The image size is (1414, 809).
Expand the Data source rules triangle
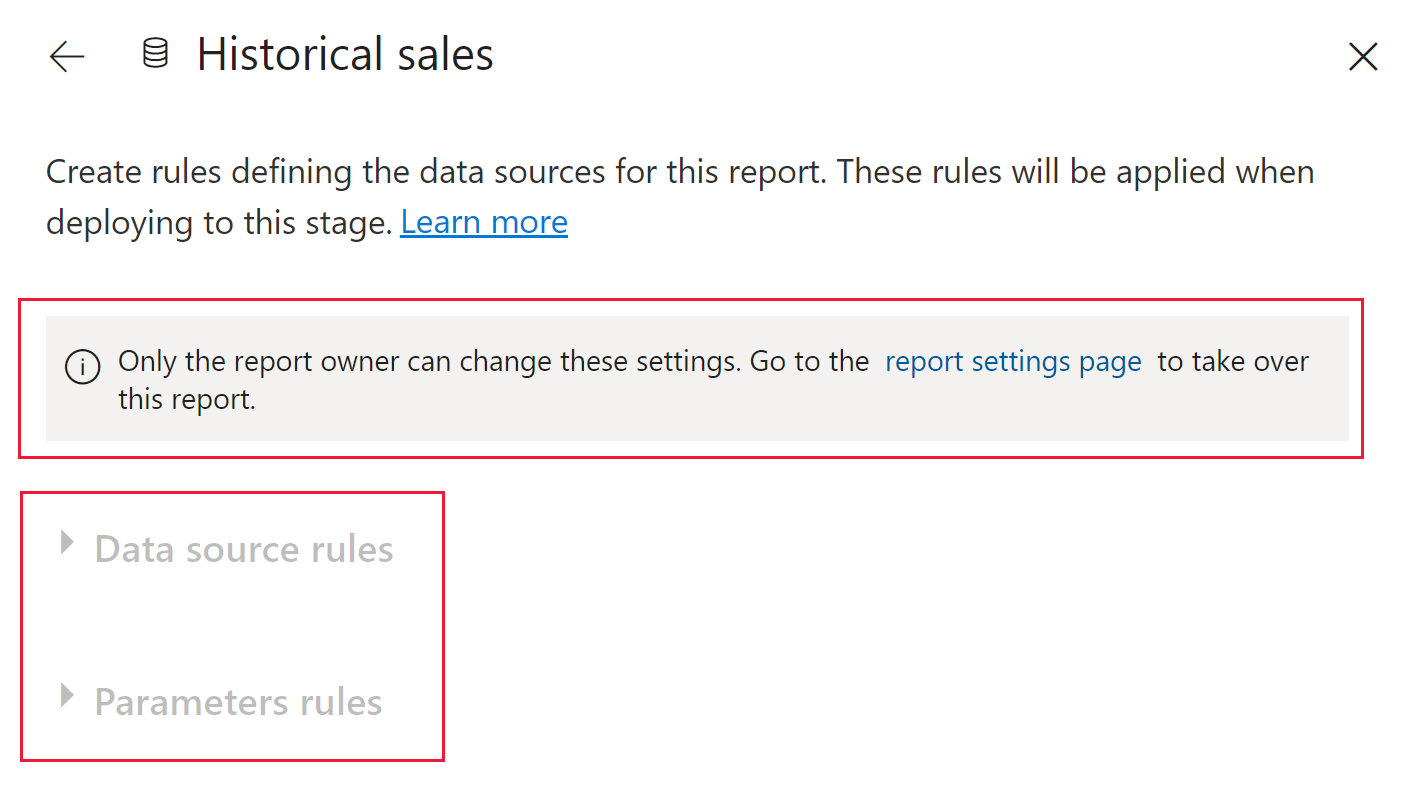[67, 542]
